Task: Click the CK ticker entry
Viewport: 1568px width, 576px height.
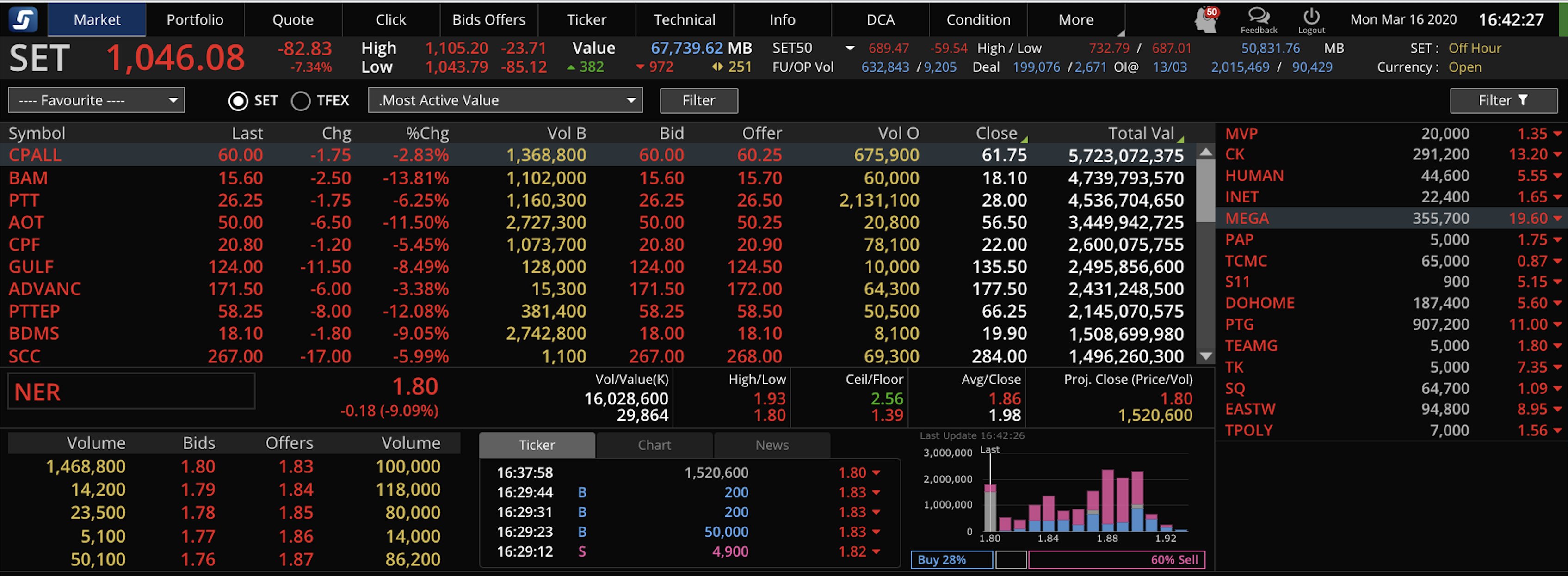Action: click(1235, 154)
